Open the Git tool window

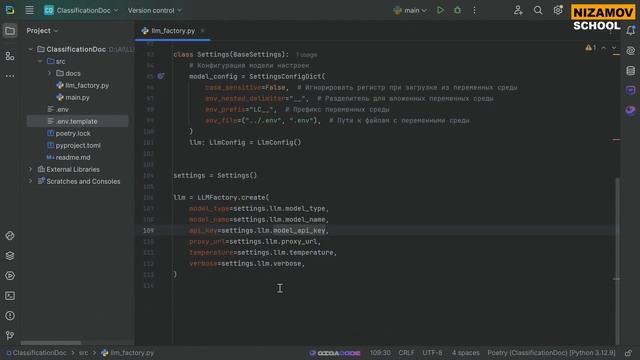(x=10, y=336)
